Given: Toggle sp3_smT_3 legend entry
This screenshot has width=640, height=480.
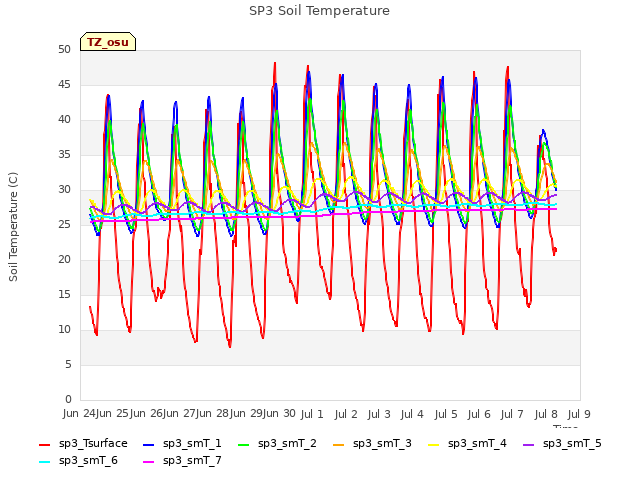Looking at the screenshot, I should pos(372,443).
